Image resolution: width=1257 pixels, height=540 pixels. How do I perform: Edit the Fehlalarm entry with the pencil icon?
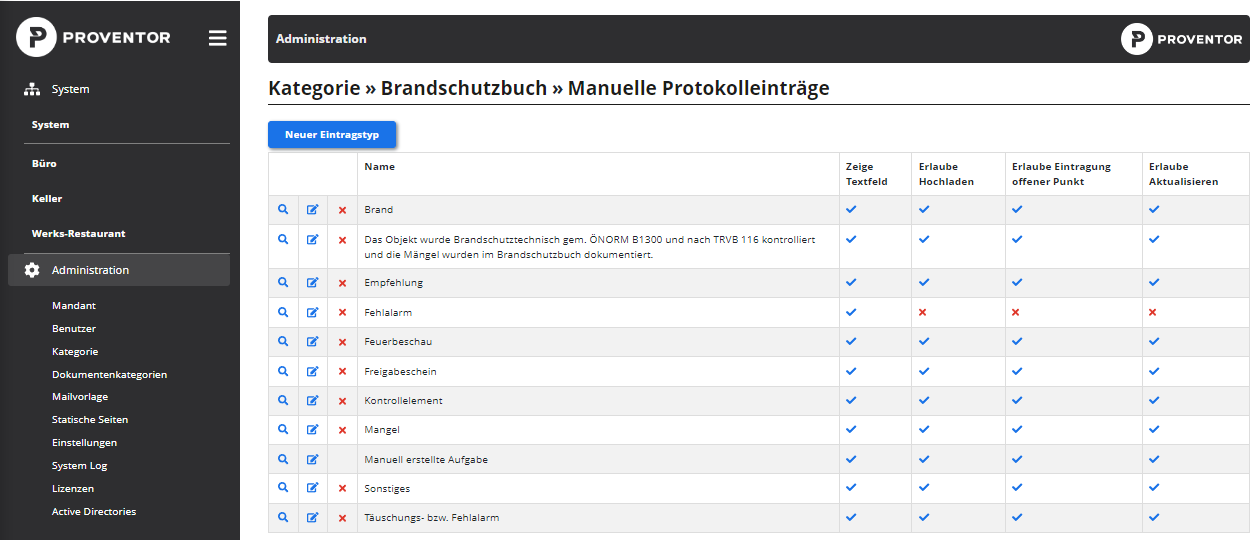click(313, 313)
